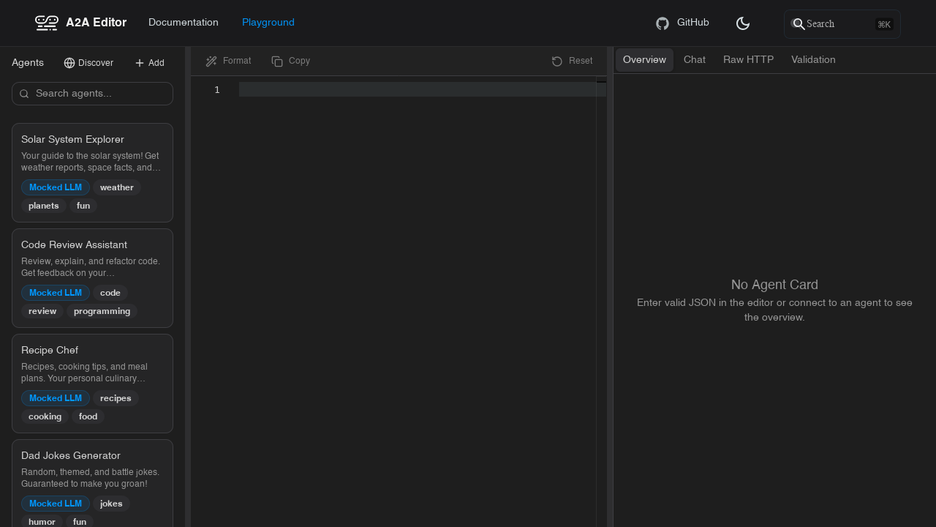936x527 pixels.
Task: Open the GitHub octocat icon
Action: click(x=663, y=23)
